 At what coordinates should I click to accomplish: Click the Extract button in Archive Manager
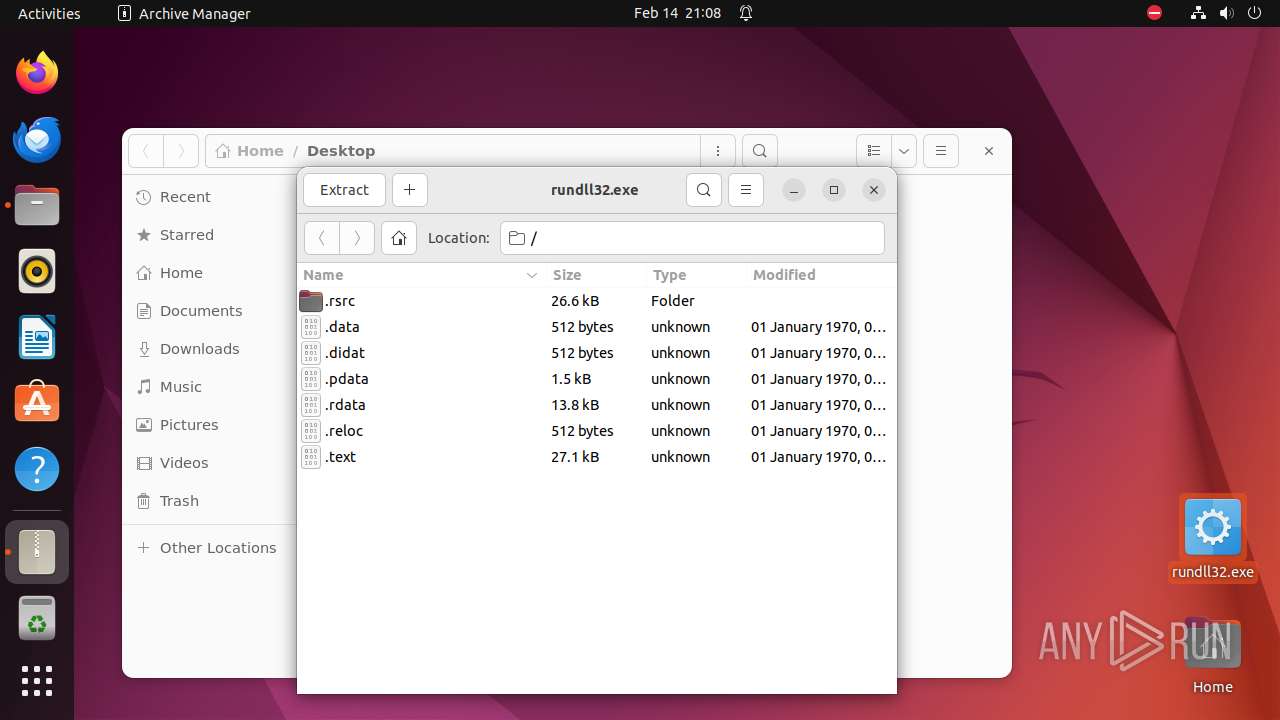point(344,190)
